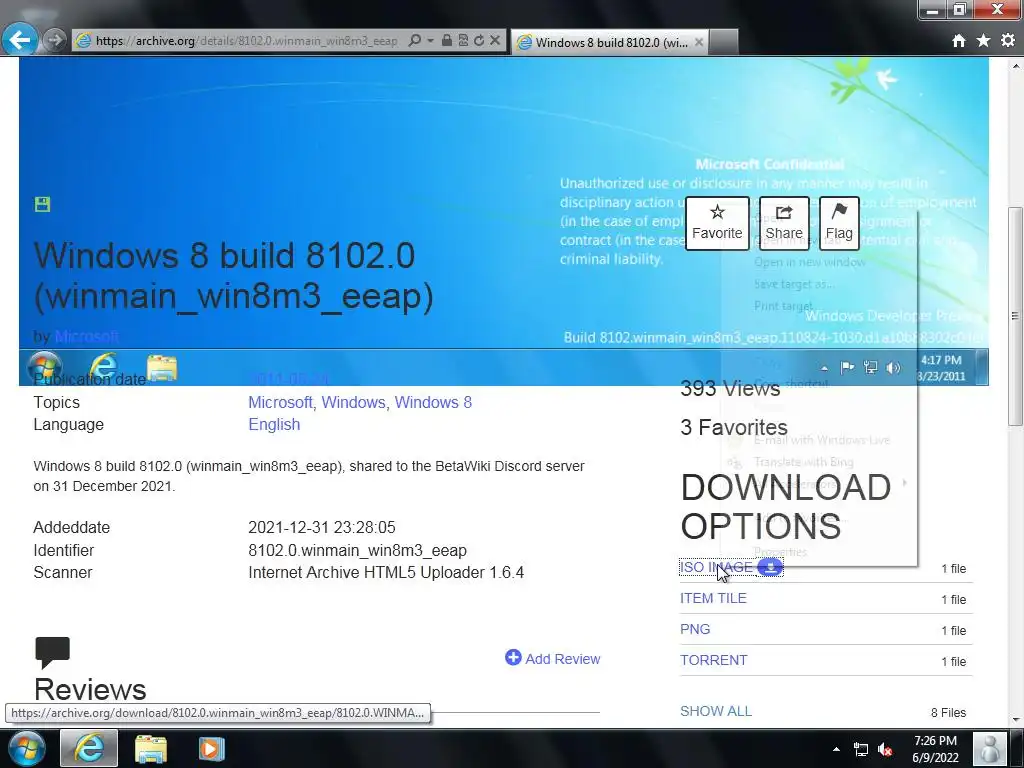This screenshot has height=768, width=1024.
Task: Click the green floppy software icon
Action: coord(42,204)
